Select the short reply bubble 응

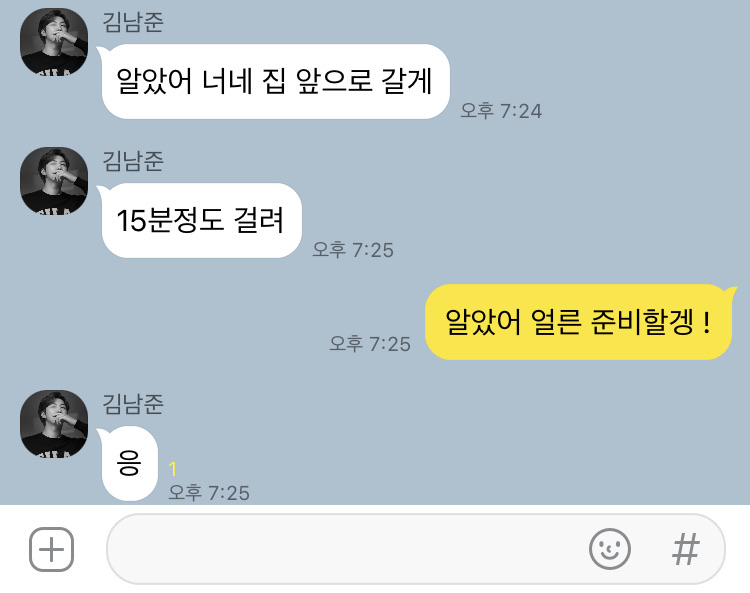point(129,463)
